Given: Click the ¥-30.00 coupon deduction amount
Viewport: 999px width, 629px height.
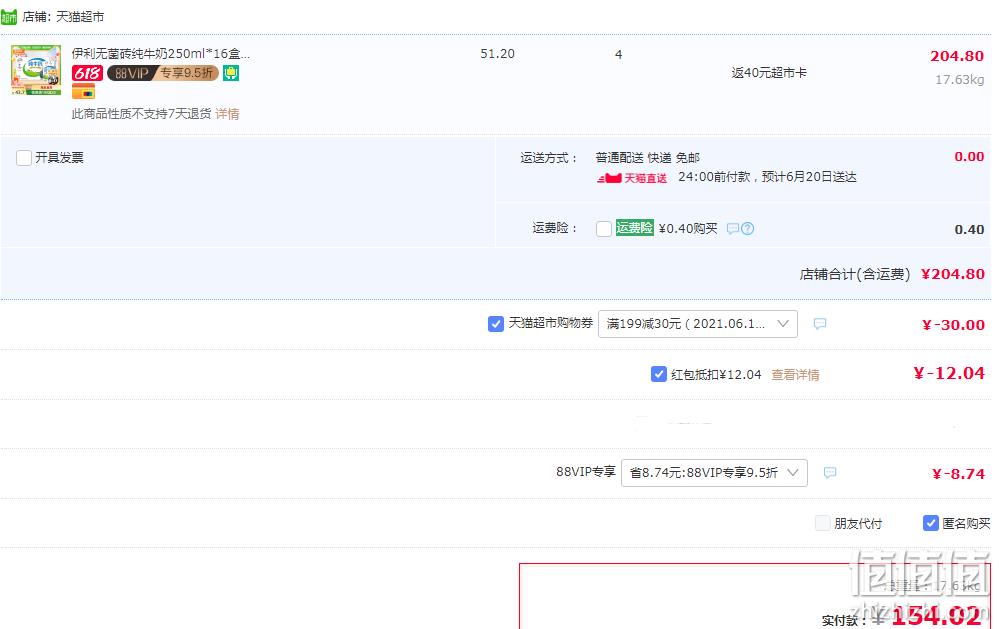Looking at the screenshot, I should (954, 325).
